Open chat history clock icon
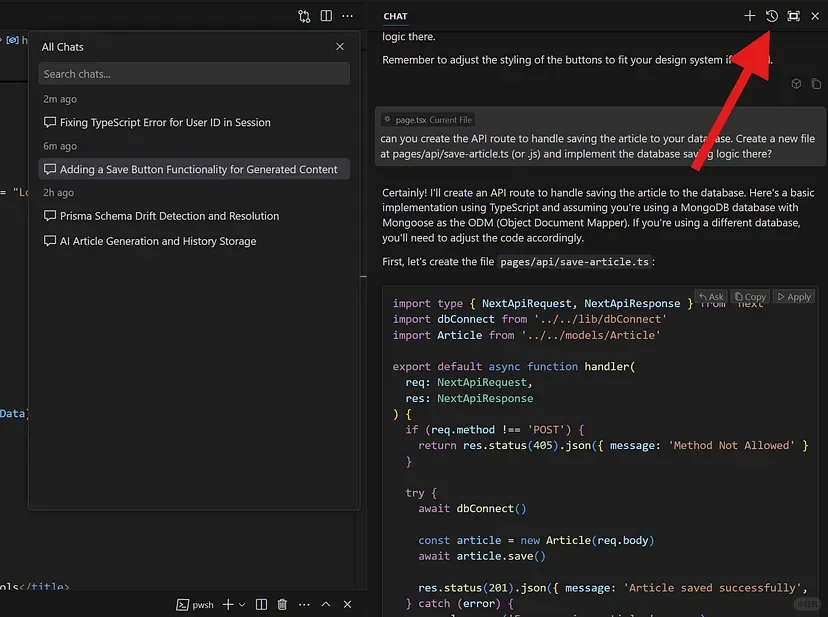This screenshot has width=828, height=617. click(772, 16)
